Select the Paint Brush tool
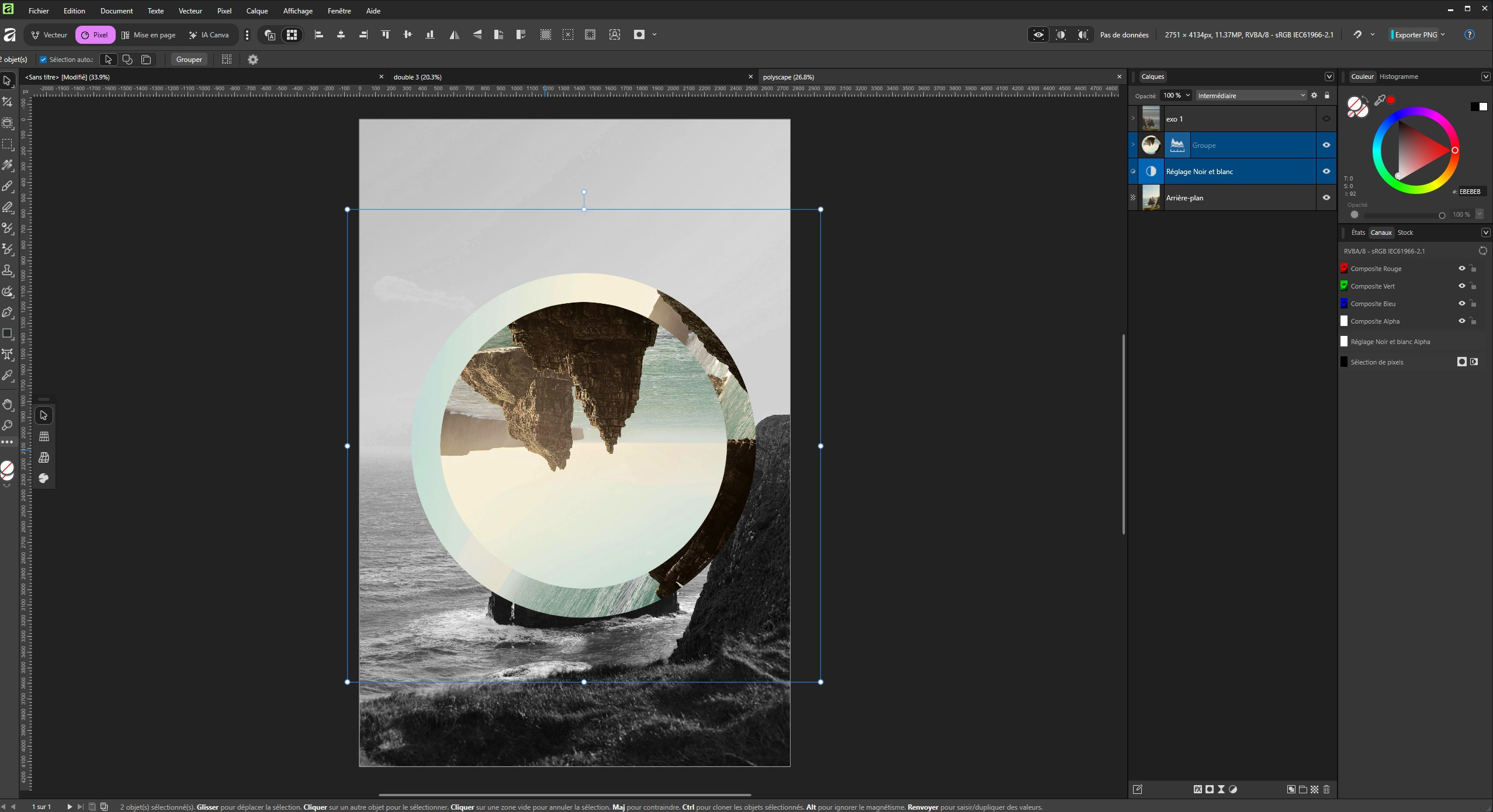Image resolution: width=1493 pixels, height=812 pixels. coord(8,186)
